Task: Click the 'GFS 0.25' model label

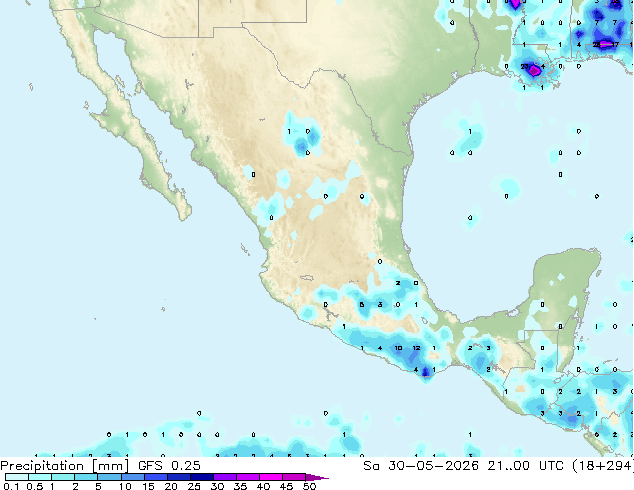Action: click(x=169, y=466)
